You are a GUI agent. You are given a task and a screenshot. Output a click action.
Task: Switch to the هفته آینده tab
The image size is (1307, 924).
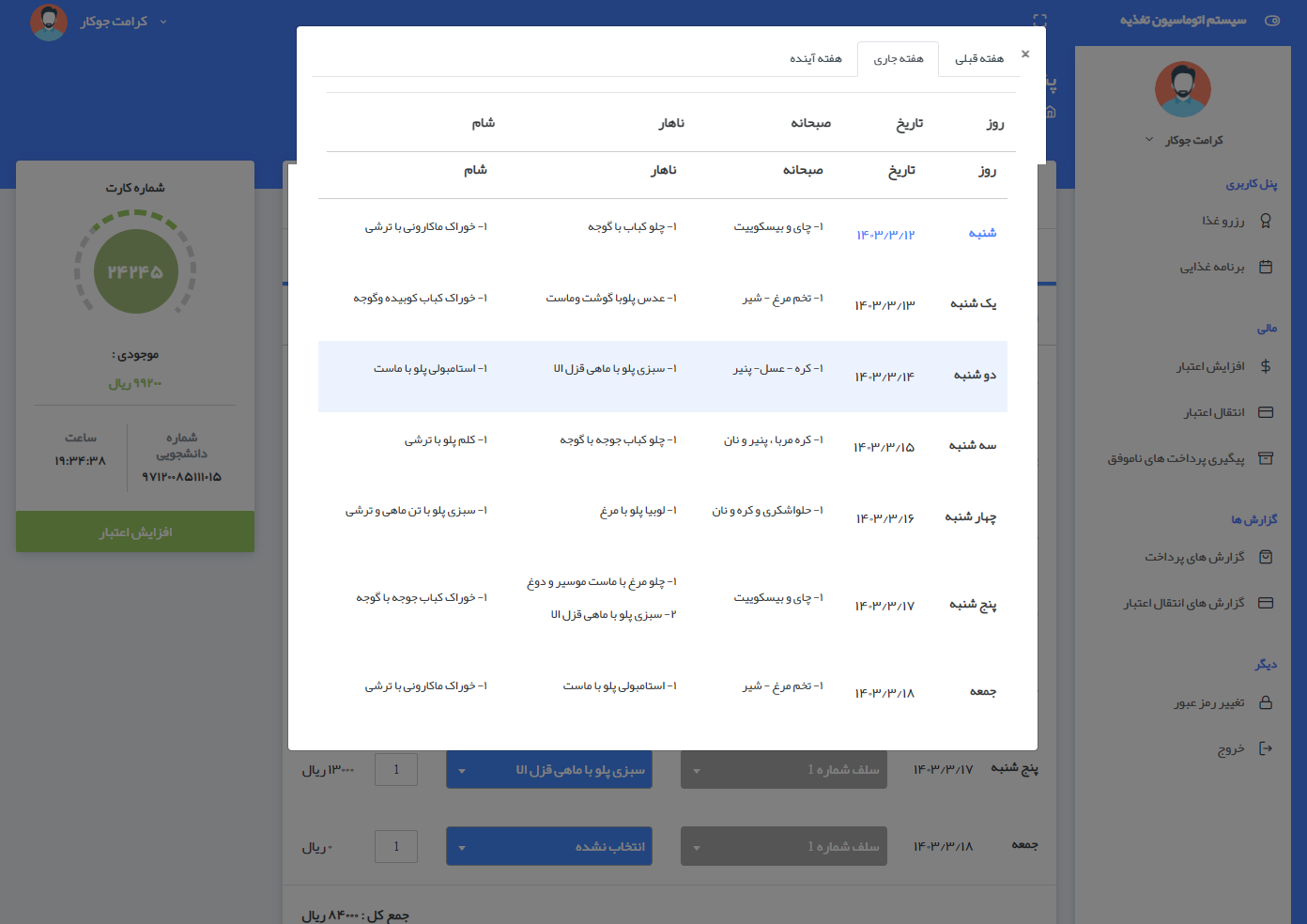pyautogui.click(x=815, y=59)
